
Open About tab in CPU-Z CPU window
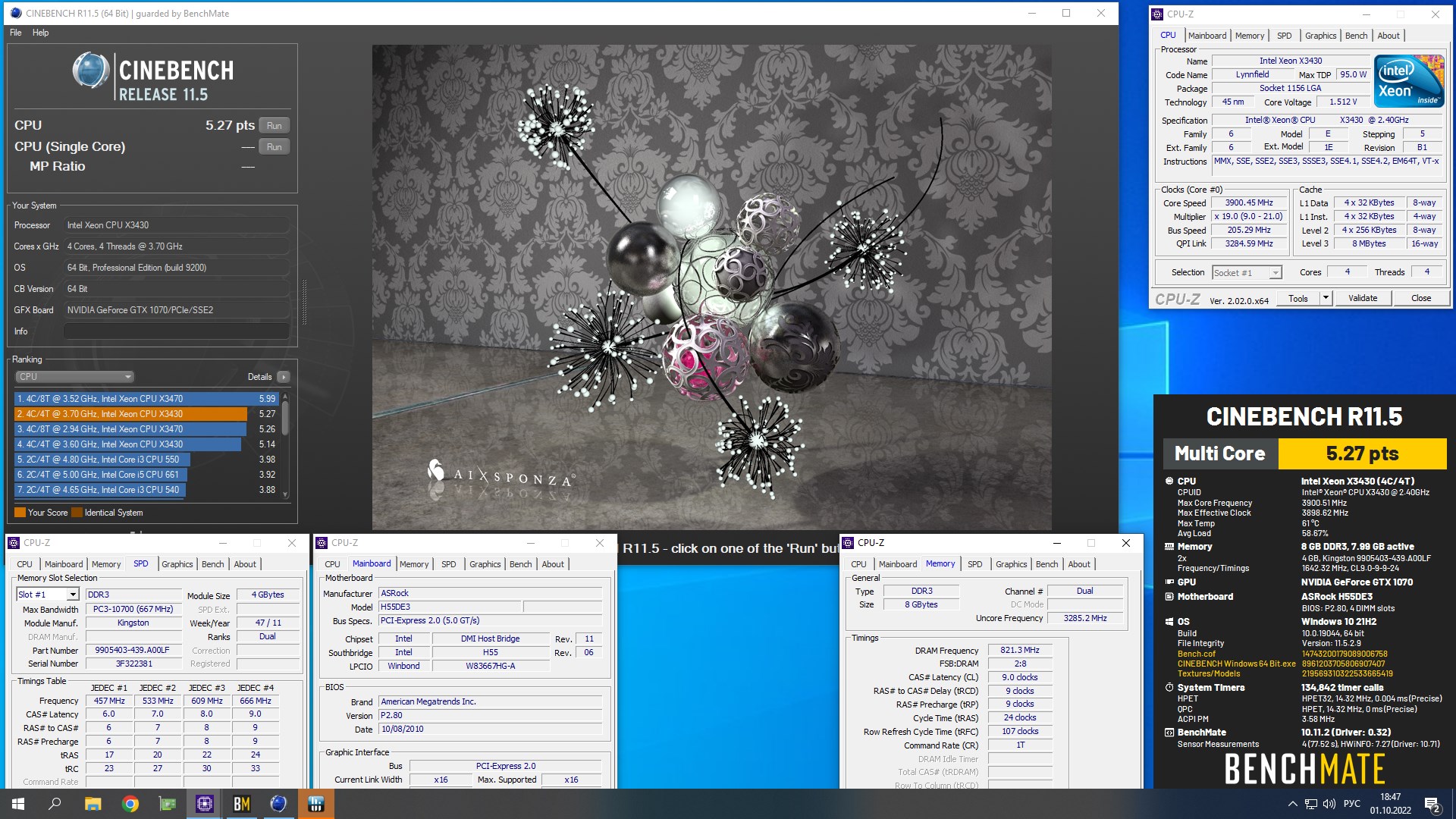pos(1389,36)
